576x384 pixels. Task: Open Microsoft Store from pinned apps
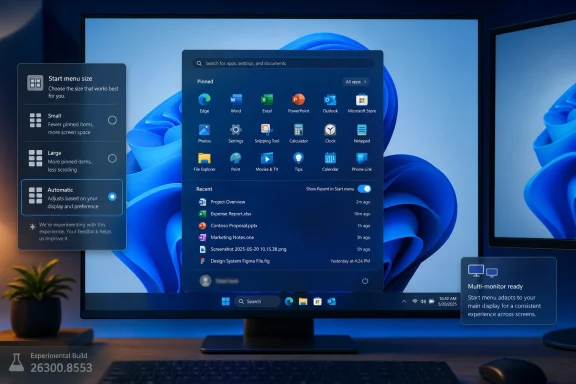coord(362,103)
